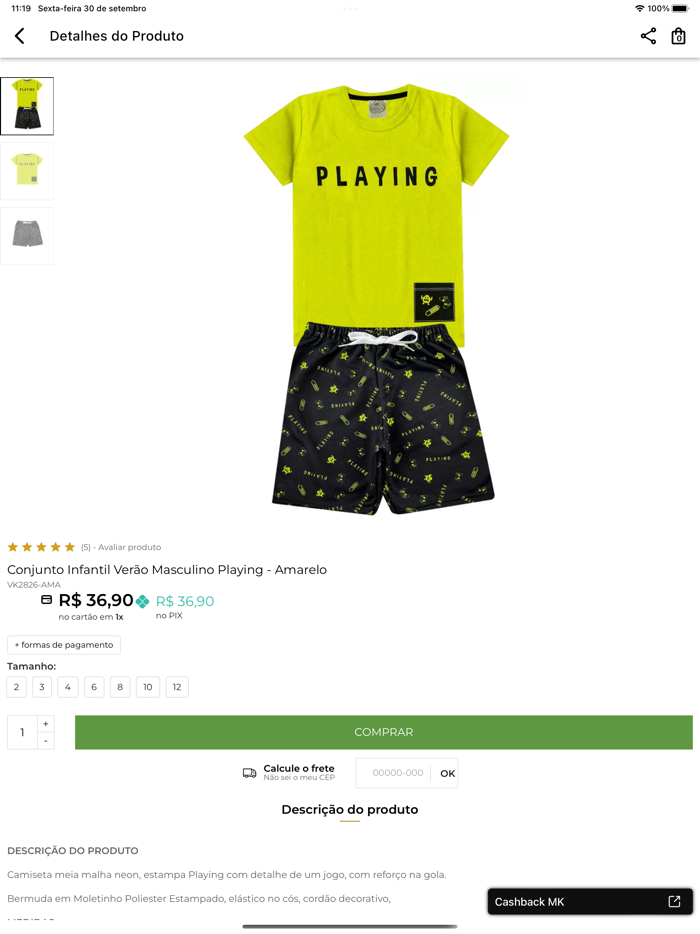The height and width of the screenshot is (934, 700).
Task: Expand + formas de pagamento
Action: 64,645
